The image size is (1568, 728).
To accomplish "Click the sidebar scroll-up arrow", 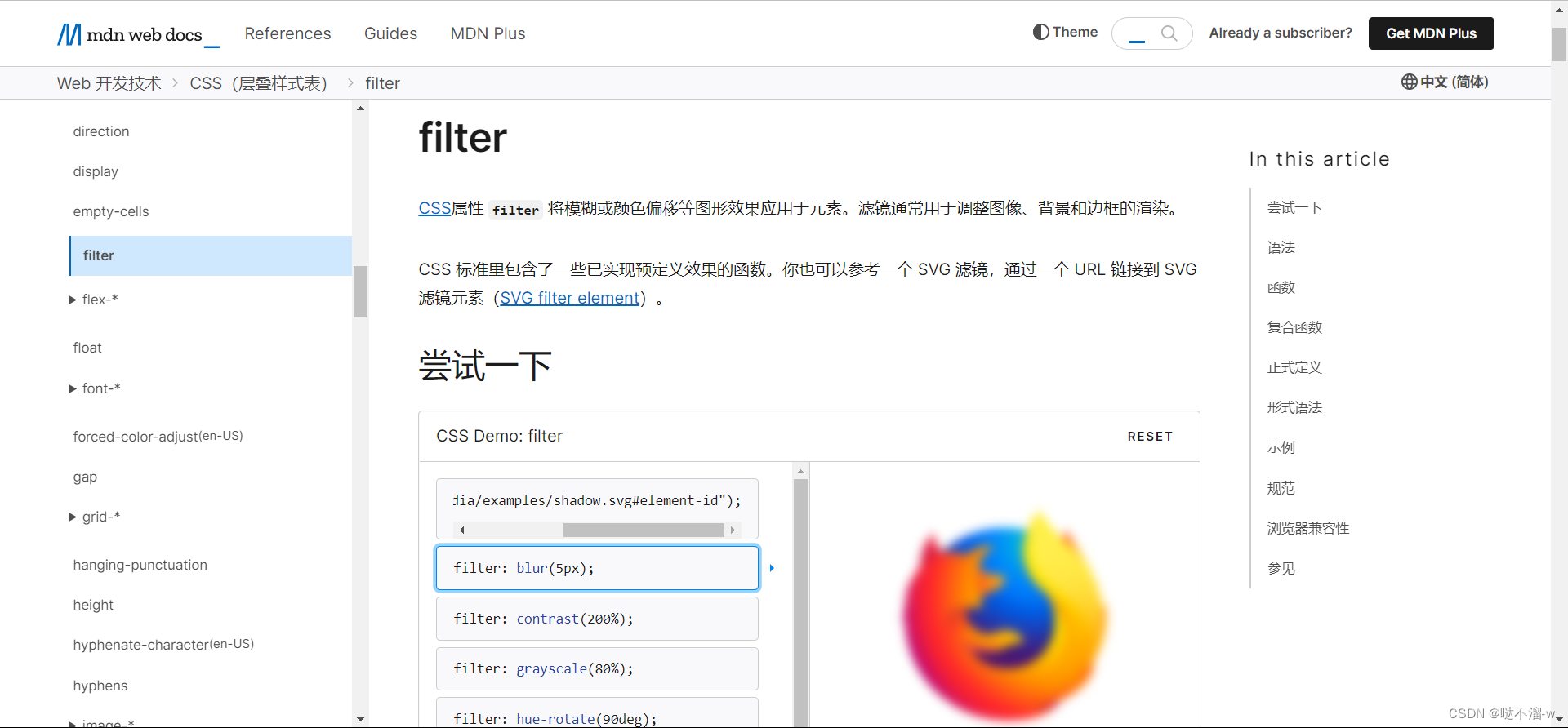I will click(x=360, y=108).
